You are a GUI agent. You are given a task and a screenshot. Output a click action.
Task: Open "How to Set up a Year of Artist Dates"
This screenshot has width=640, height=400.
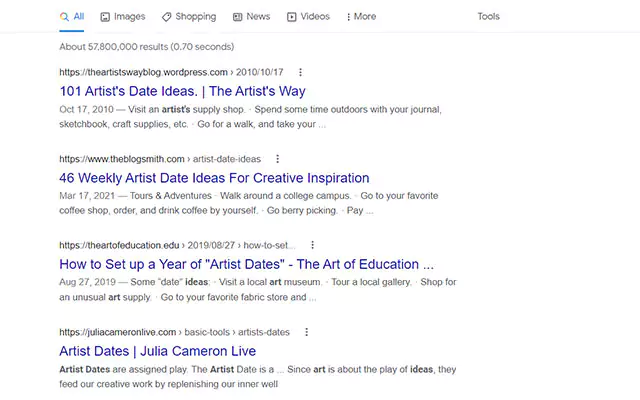click(x=246, y=265)
